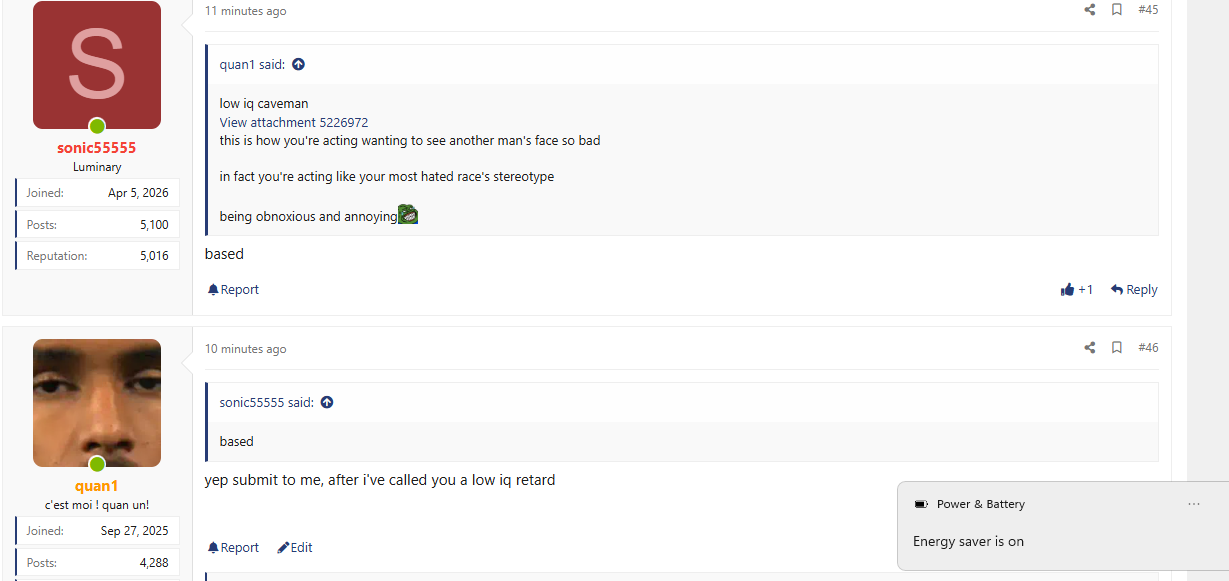Screen dimensions: 1229x581
Task: Share post #45 via share icon
Action: click(x=1090, y=10)
